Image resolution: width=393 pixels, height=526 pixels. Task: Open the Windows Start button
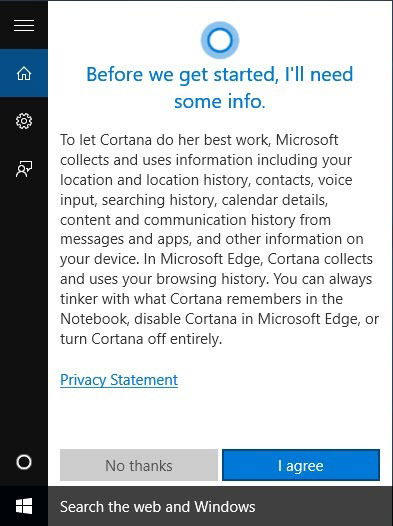(24, 506)
